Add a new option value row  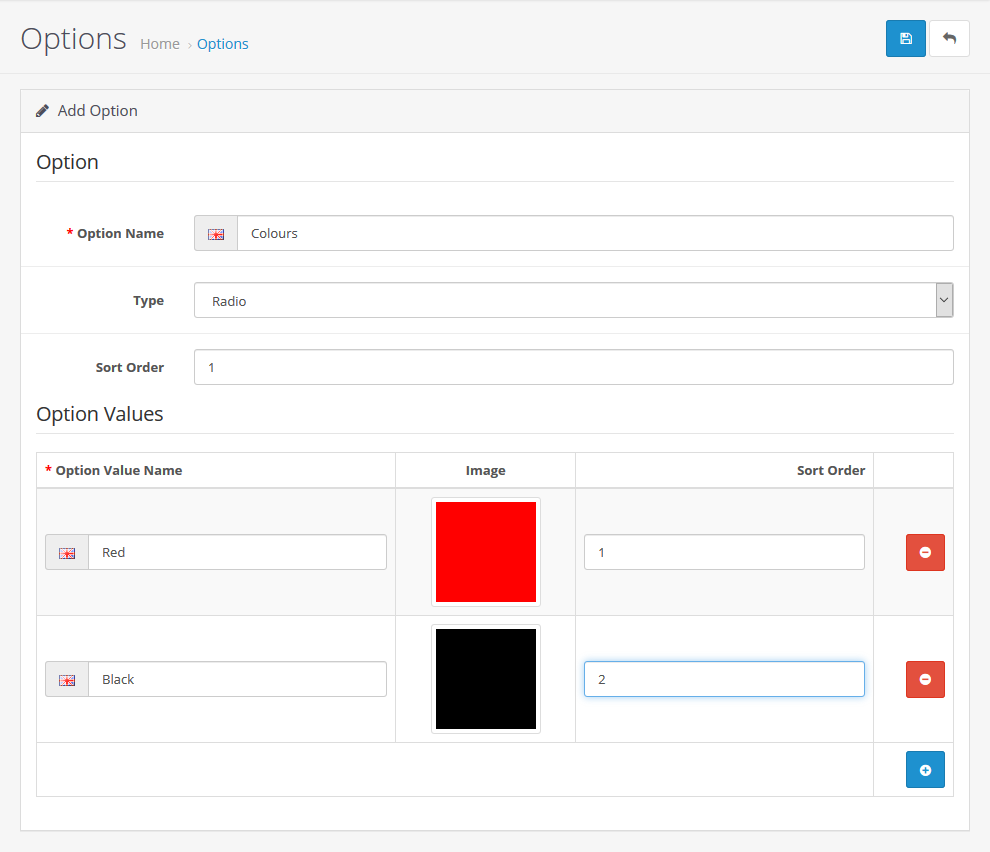pos(925,770)
